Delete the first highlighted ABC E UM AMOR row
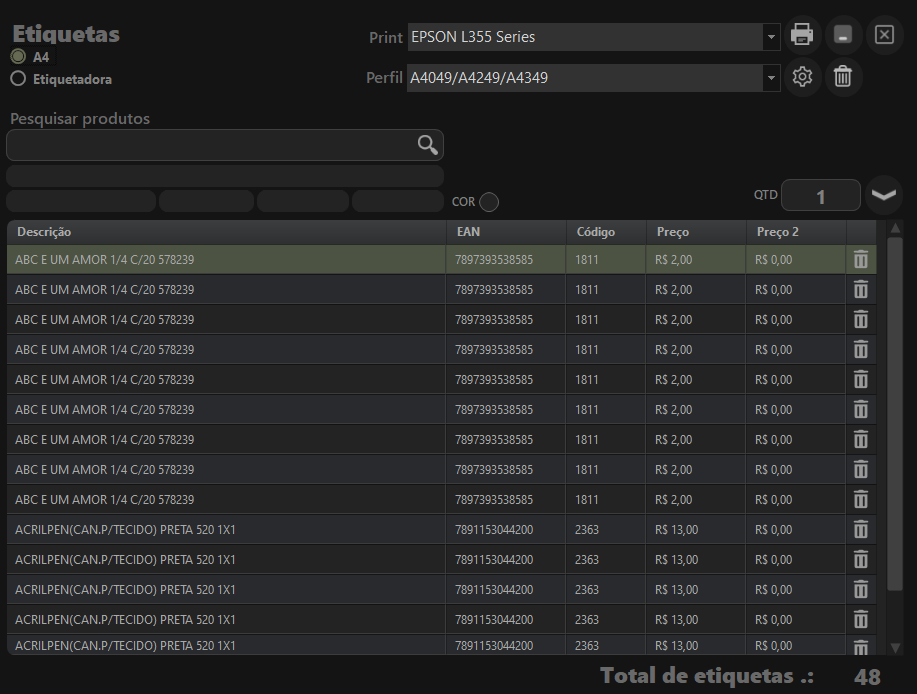This screenshot has height=694, width=917. click(x=860, y=260)
